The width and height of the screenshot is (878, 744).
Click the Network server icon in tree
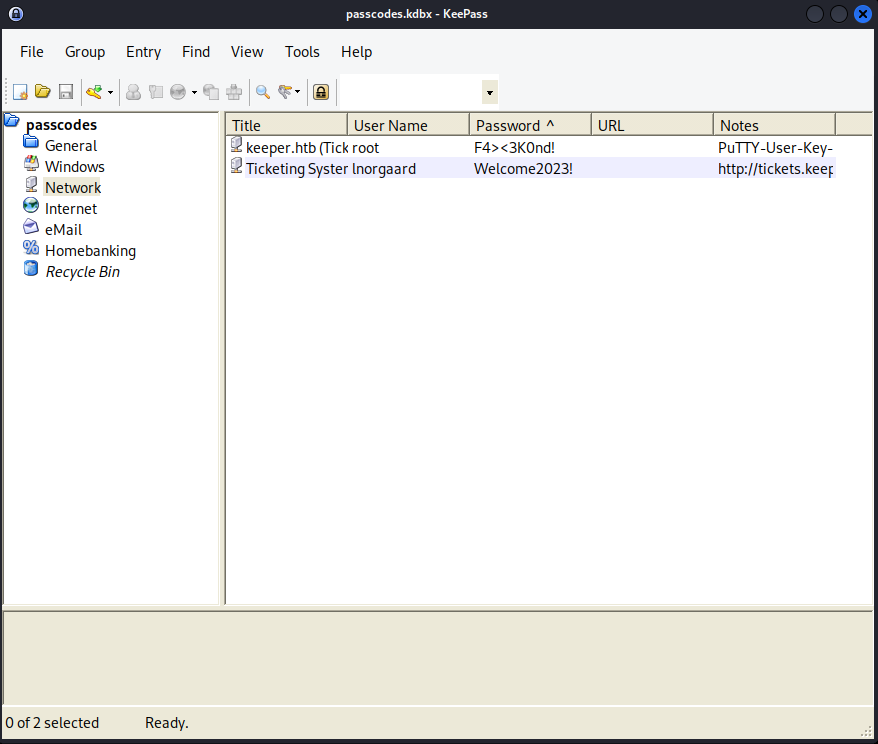[x=31, y=184]
